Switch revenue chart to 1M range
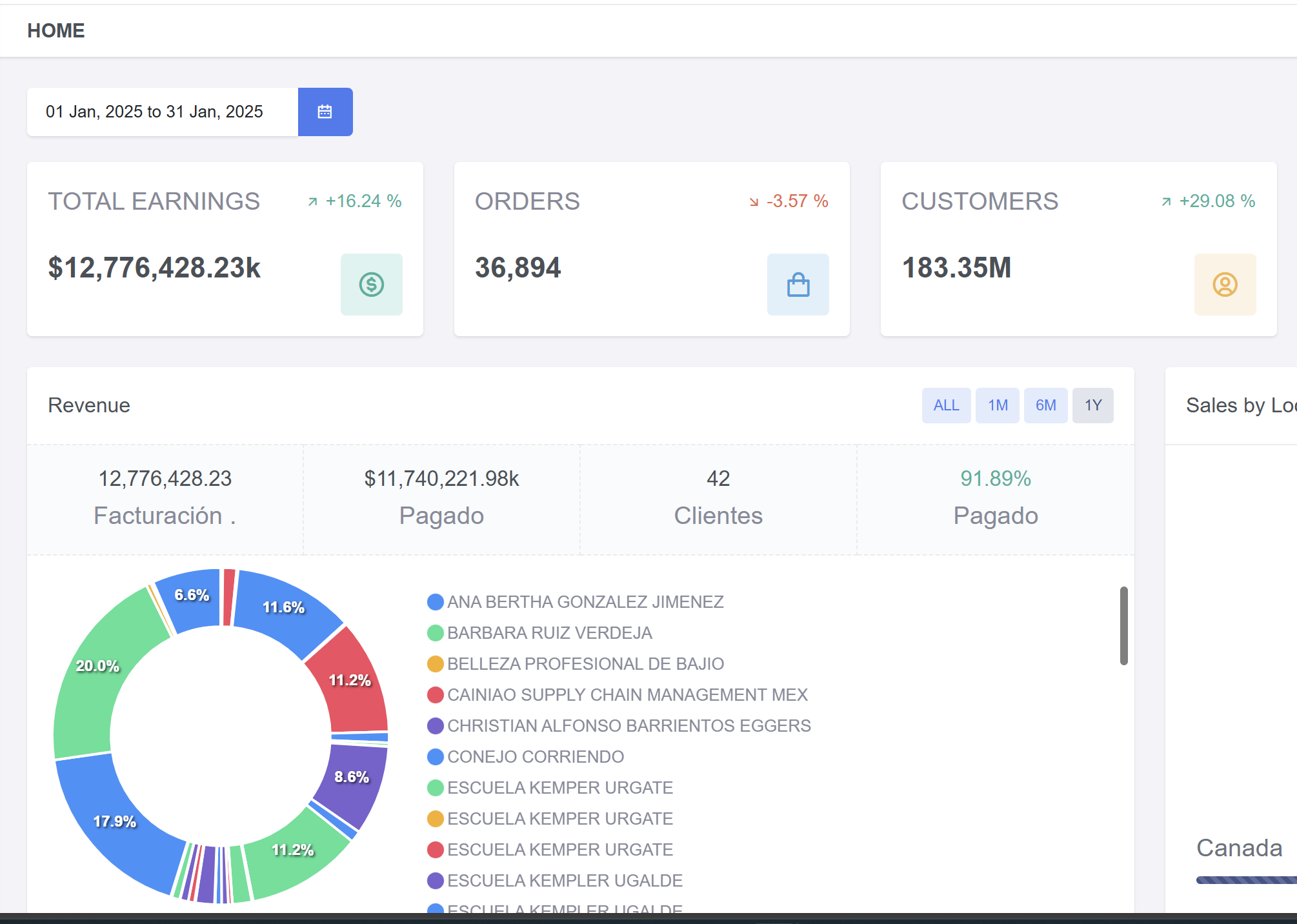The height and width of the screenshot is (924, 1297). 997,405
